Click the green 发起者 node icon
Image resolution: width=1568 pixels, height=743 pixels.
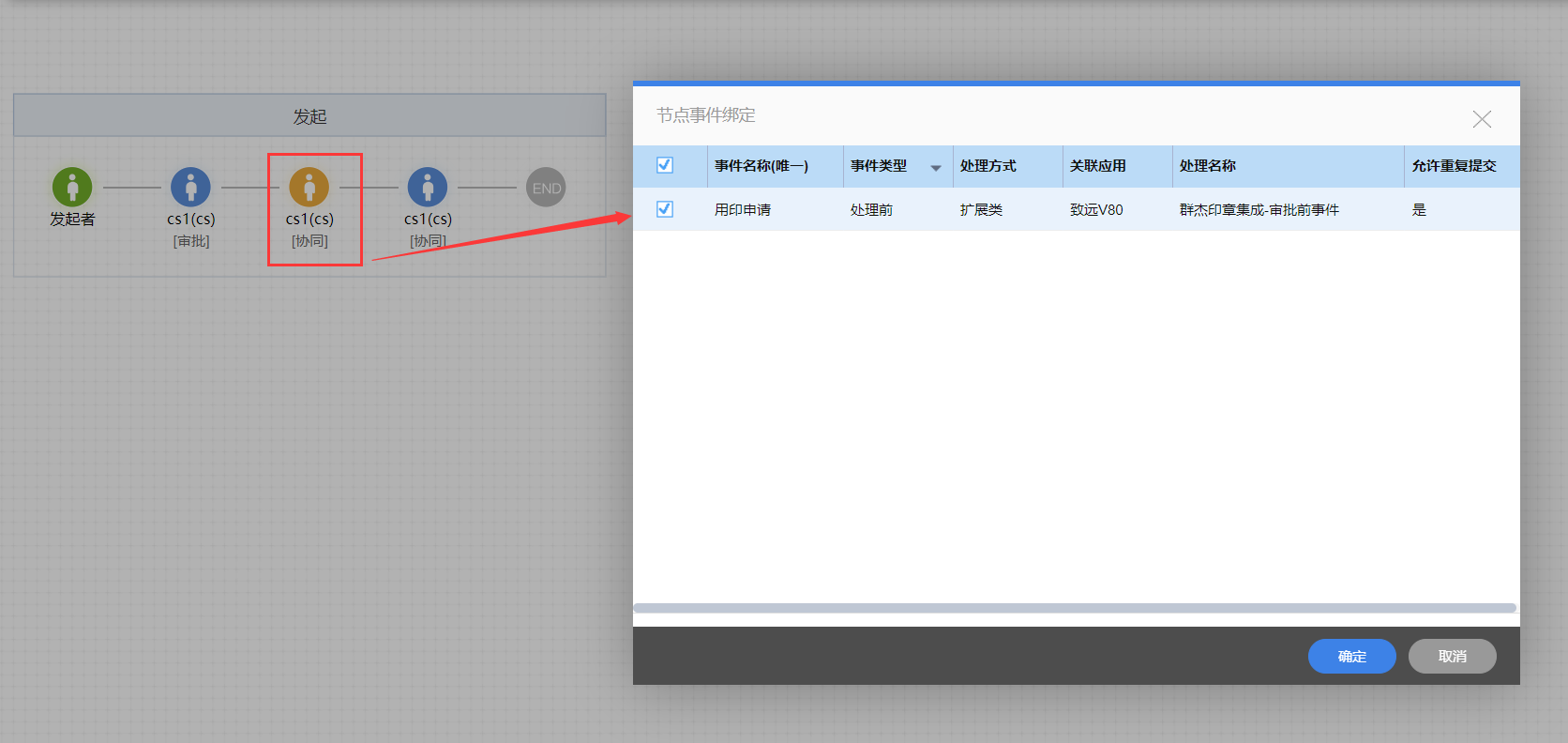pyautogui.click(x=72, y=187)
